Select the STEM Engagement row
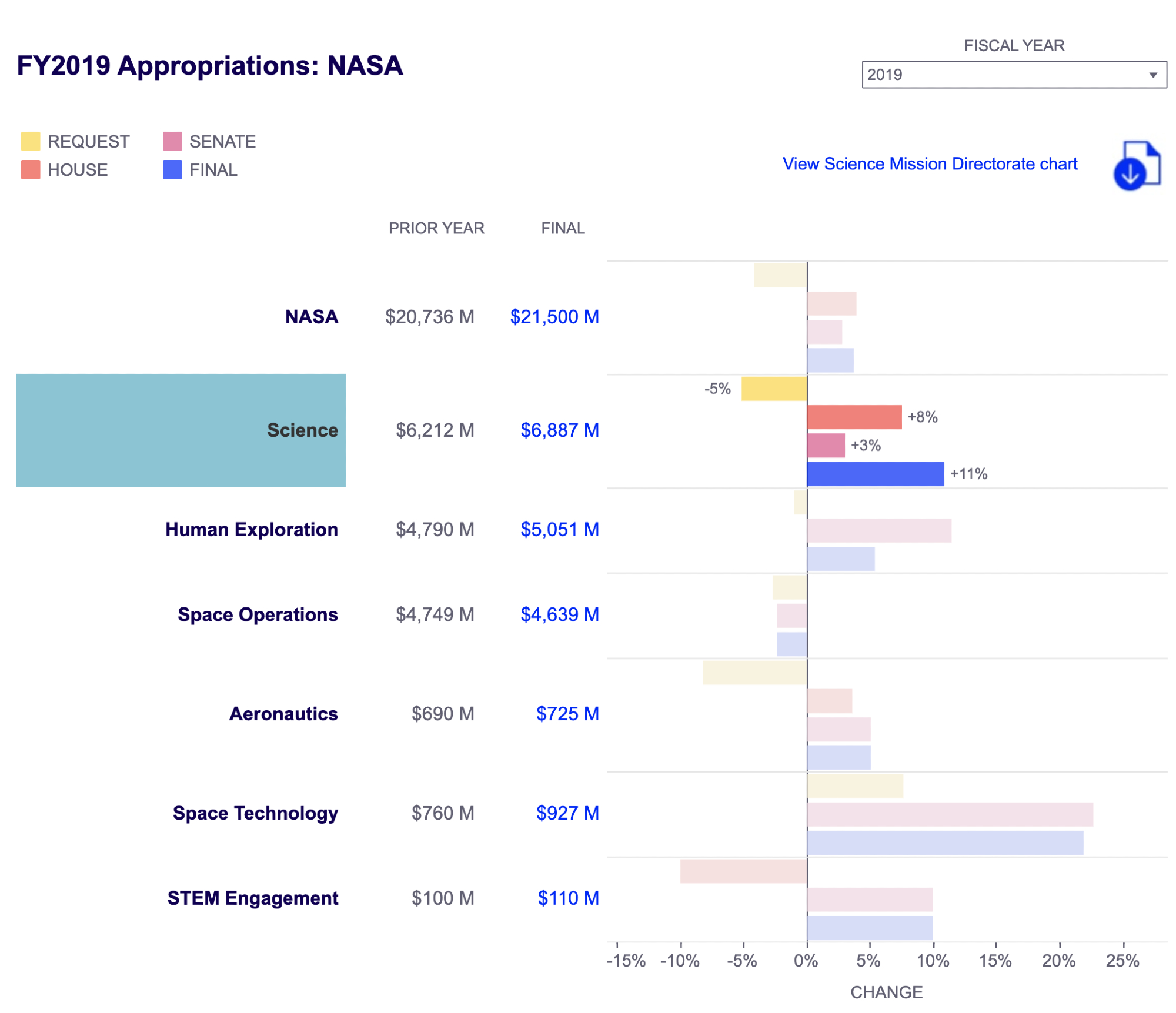The height and width of the screenshot is (1013, 1176). 252,898
